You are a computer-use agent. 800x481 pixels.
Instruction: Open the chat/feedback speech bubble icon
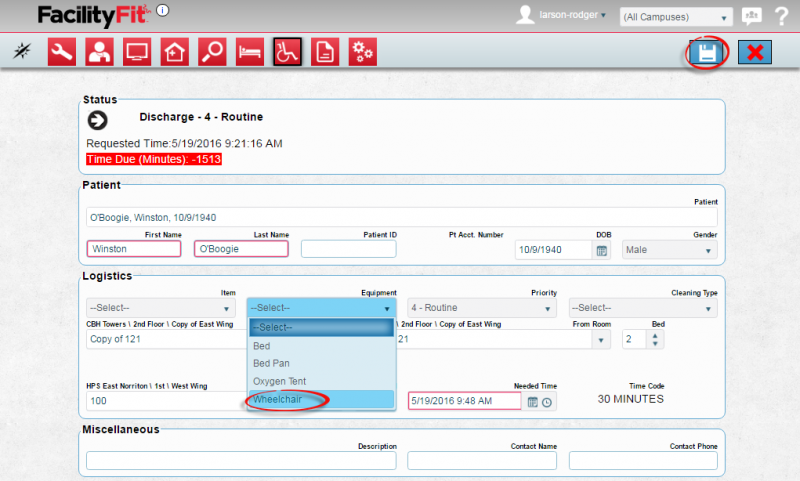pyautogui.click(x=752, y=16)
